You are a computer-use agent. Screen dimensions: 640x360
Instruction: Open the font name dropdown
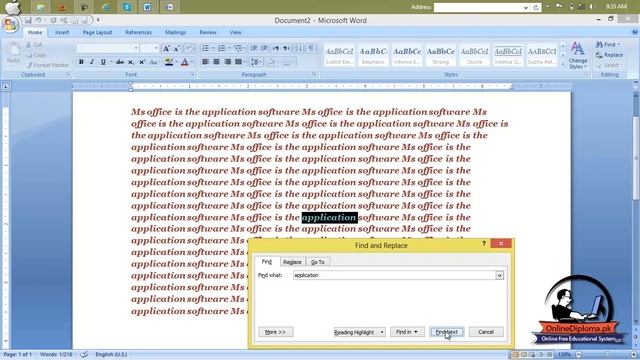click(x=136, y=49)
